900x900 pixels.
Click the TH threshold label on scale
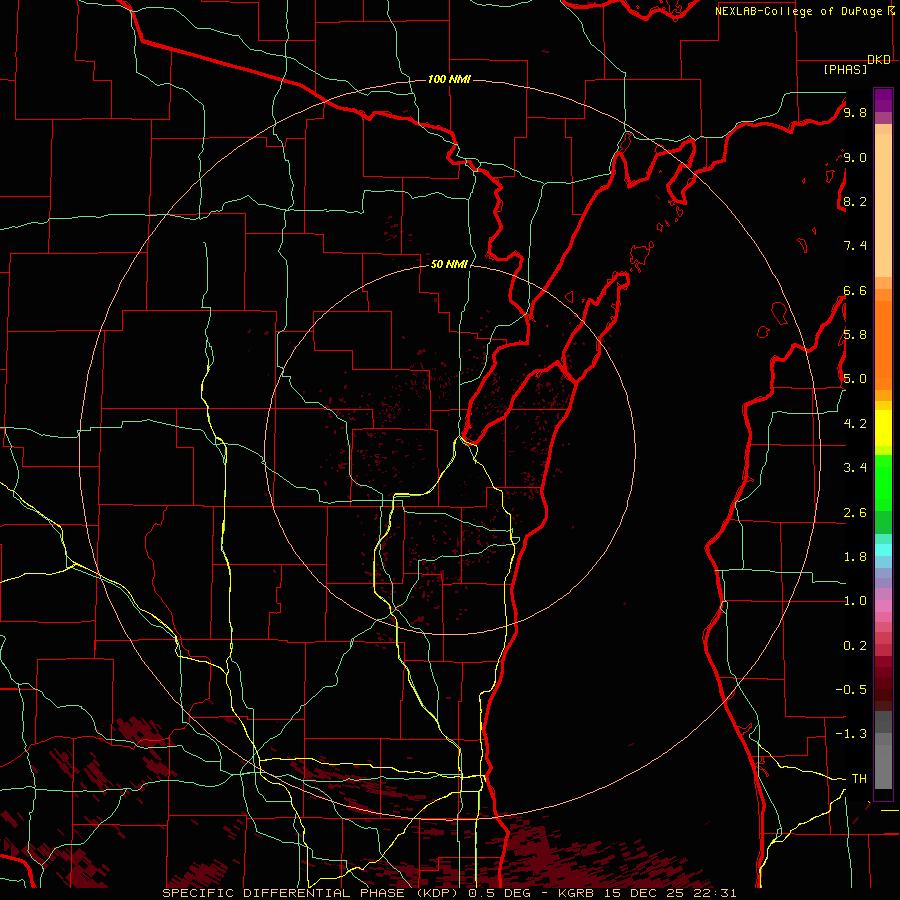(859, 779)
